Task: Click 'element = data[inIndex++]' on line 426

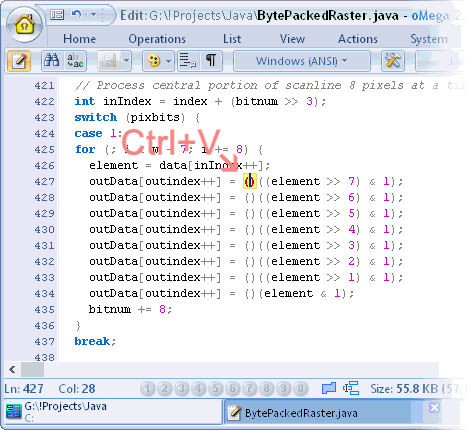Action: (176, 165)
